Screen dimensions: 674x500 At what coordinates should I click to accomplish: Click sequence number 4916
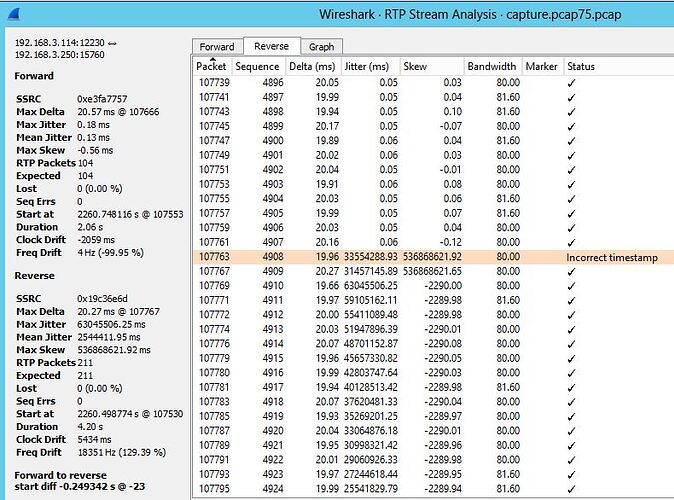tap(273, 373)
